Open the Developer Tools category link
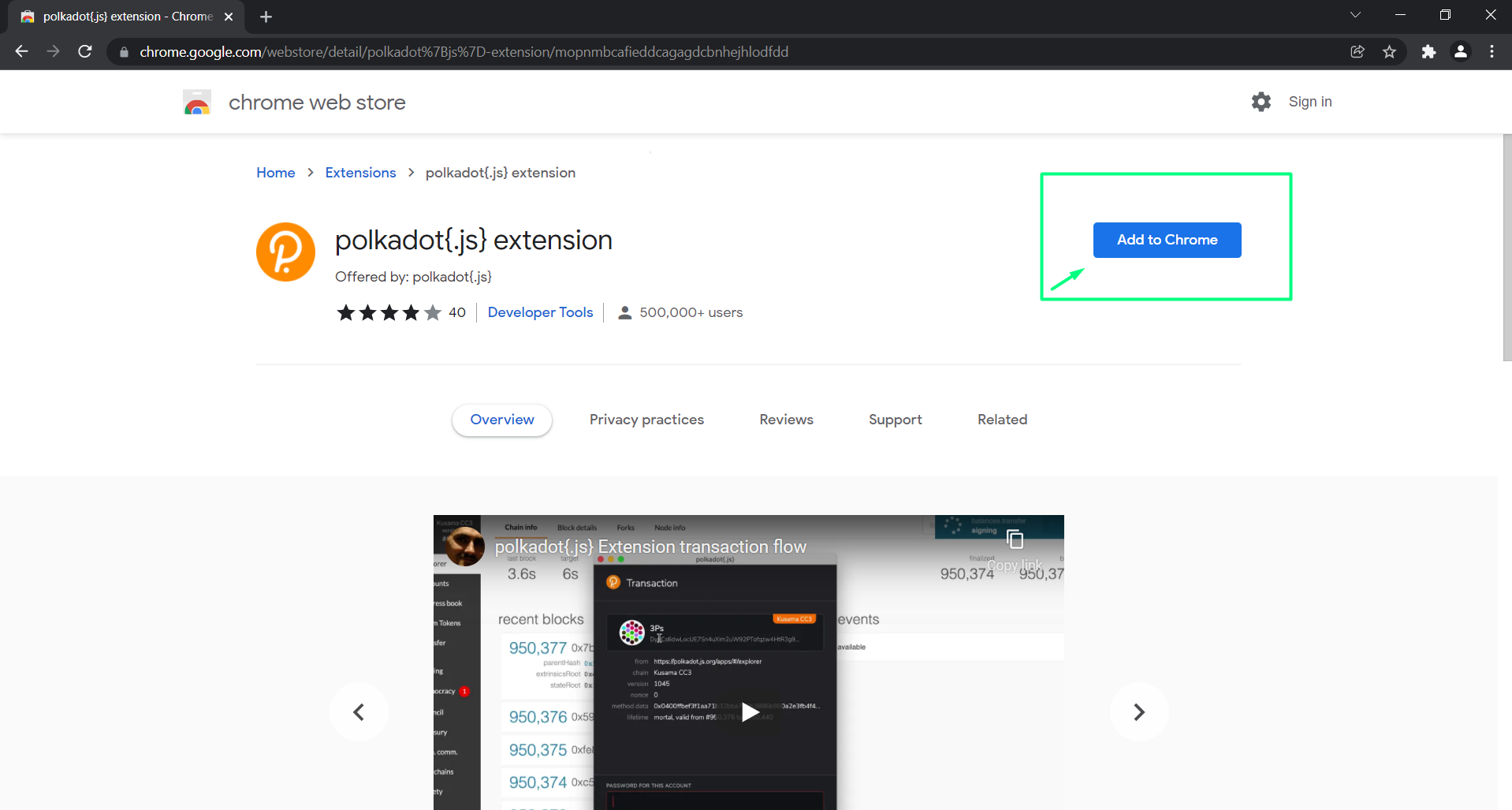Screen dimensions: 1512x810 coord(540,312)
